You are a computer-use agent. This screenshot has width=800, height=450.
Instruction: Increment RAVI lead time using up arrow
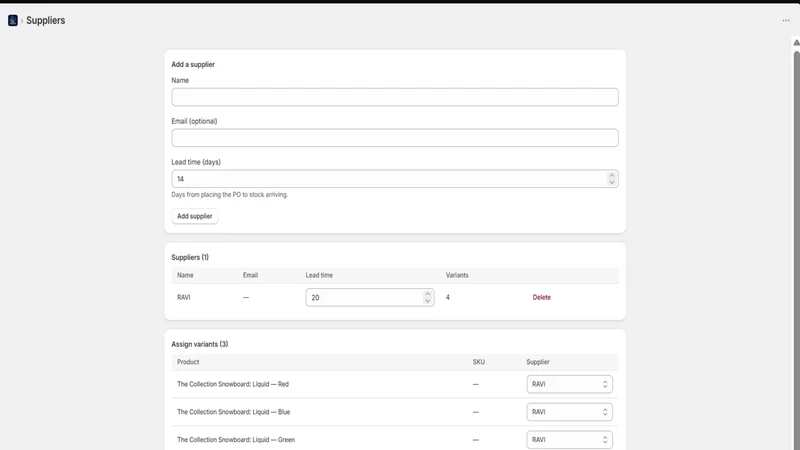point(428,294)
